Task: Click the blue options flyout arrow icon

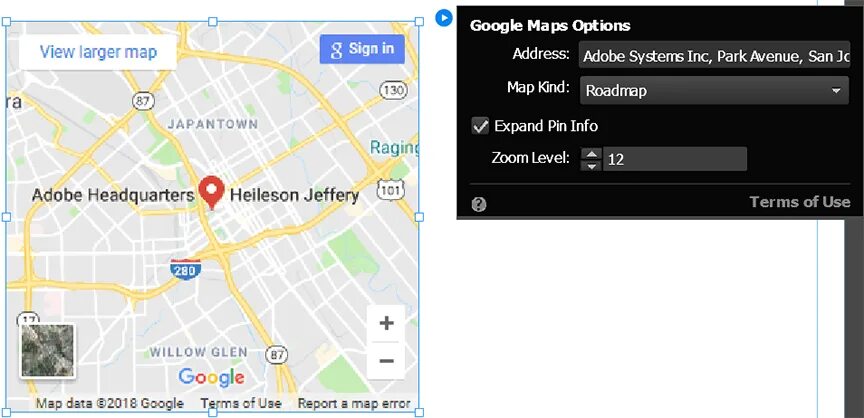Action: coord(444,18)
